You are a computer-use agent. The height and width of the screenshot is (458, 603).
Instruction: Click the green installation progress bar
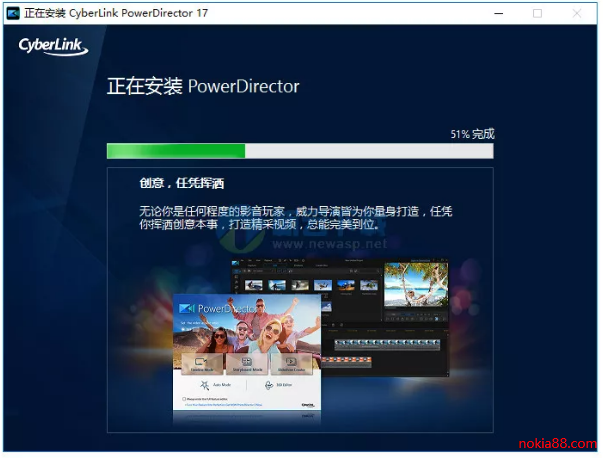pyautogui.click(x=176, y=150)
